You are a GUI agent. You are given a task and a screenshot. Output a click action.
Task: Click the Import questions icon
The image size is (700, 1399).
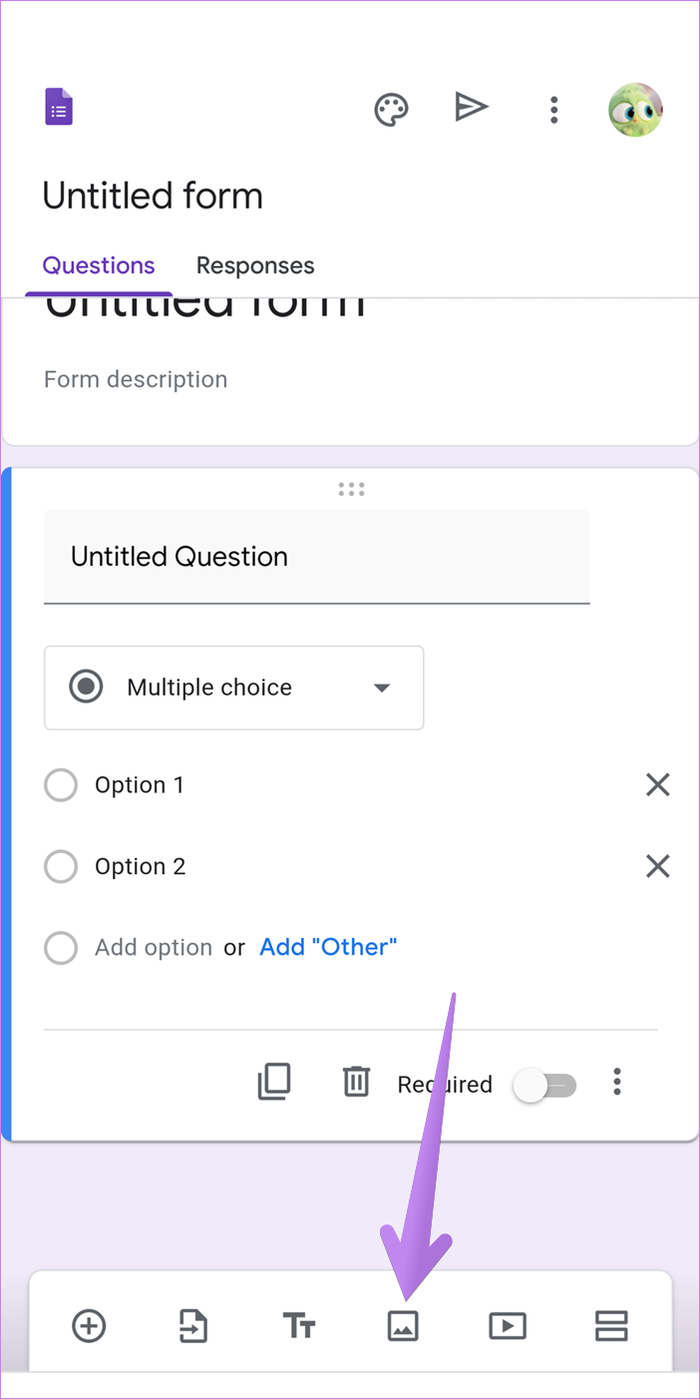[x=193, y=1326]
